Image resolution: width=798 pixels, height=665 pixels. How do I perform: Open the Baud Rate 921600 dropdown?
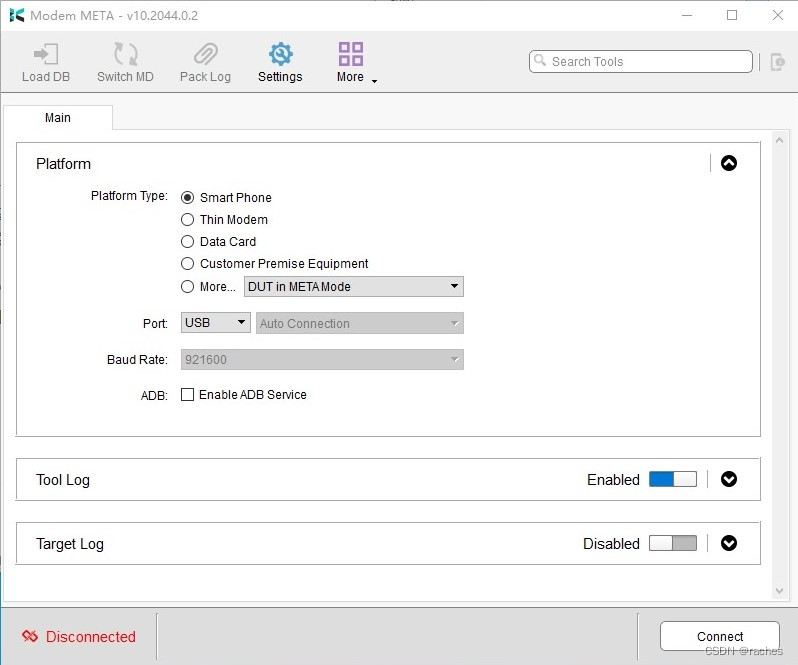(322, 359)
